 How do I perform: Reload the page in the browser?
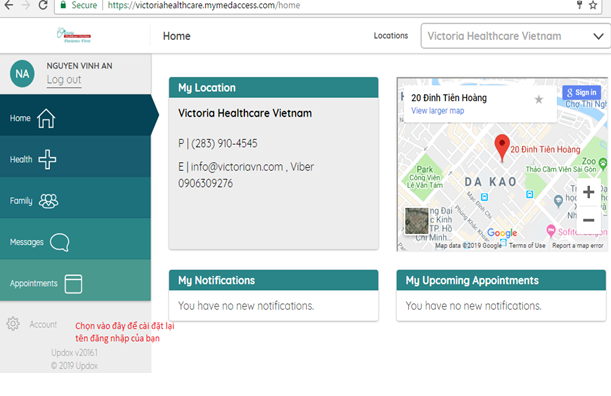pyautogui.click(x=43, y=5)
